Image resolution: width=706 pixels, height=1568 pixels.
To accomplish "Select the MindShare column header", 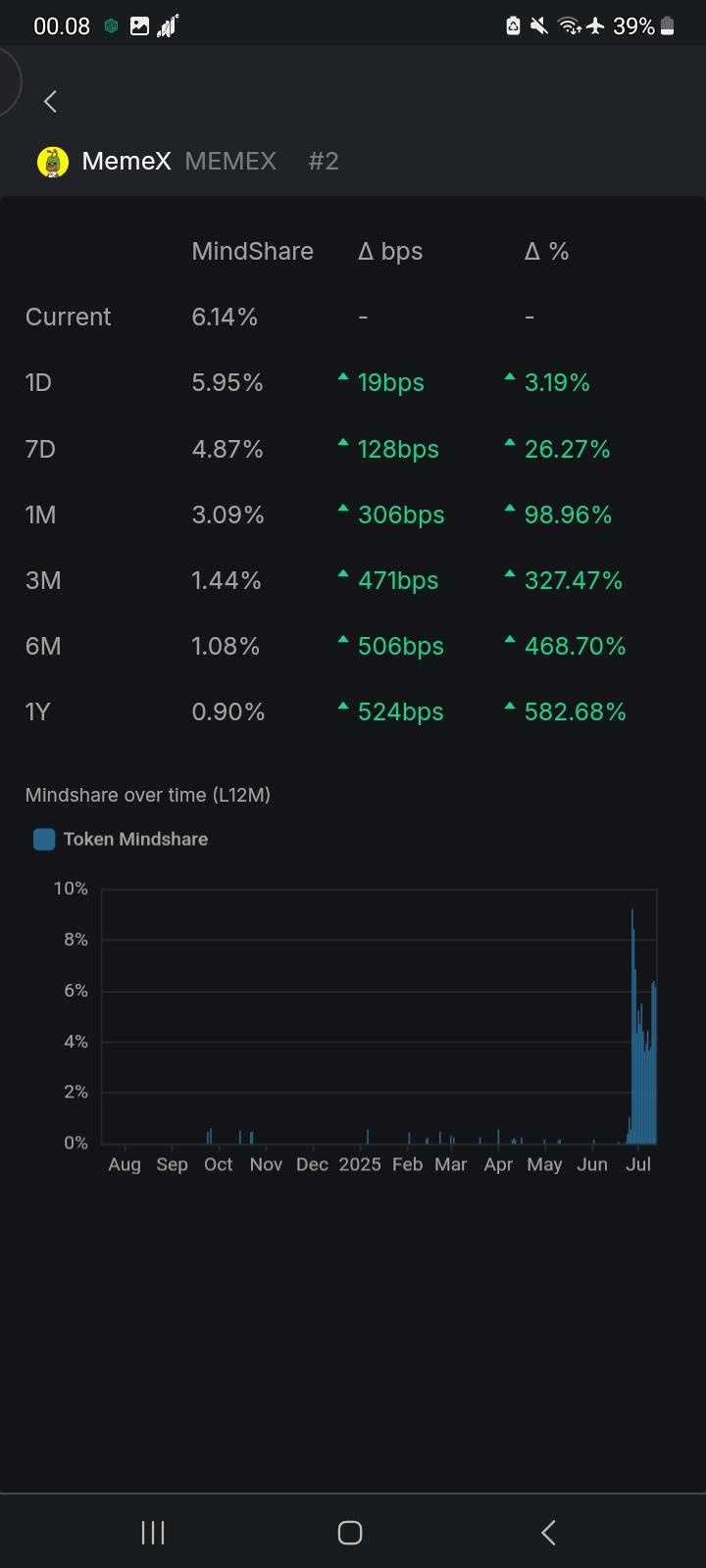I will [x=252, y=252].
